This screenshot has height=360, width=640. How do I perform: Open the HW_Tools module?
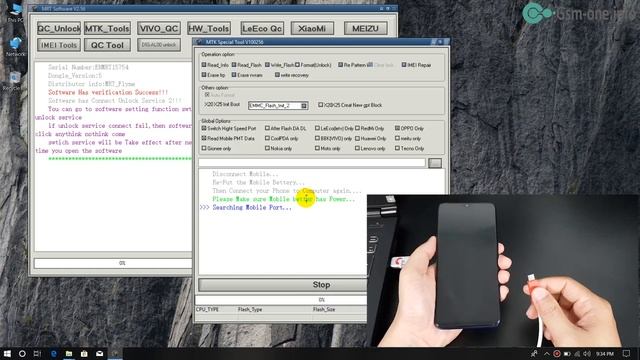click(209, 28)
